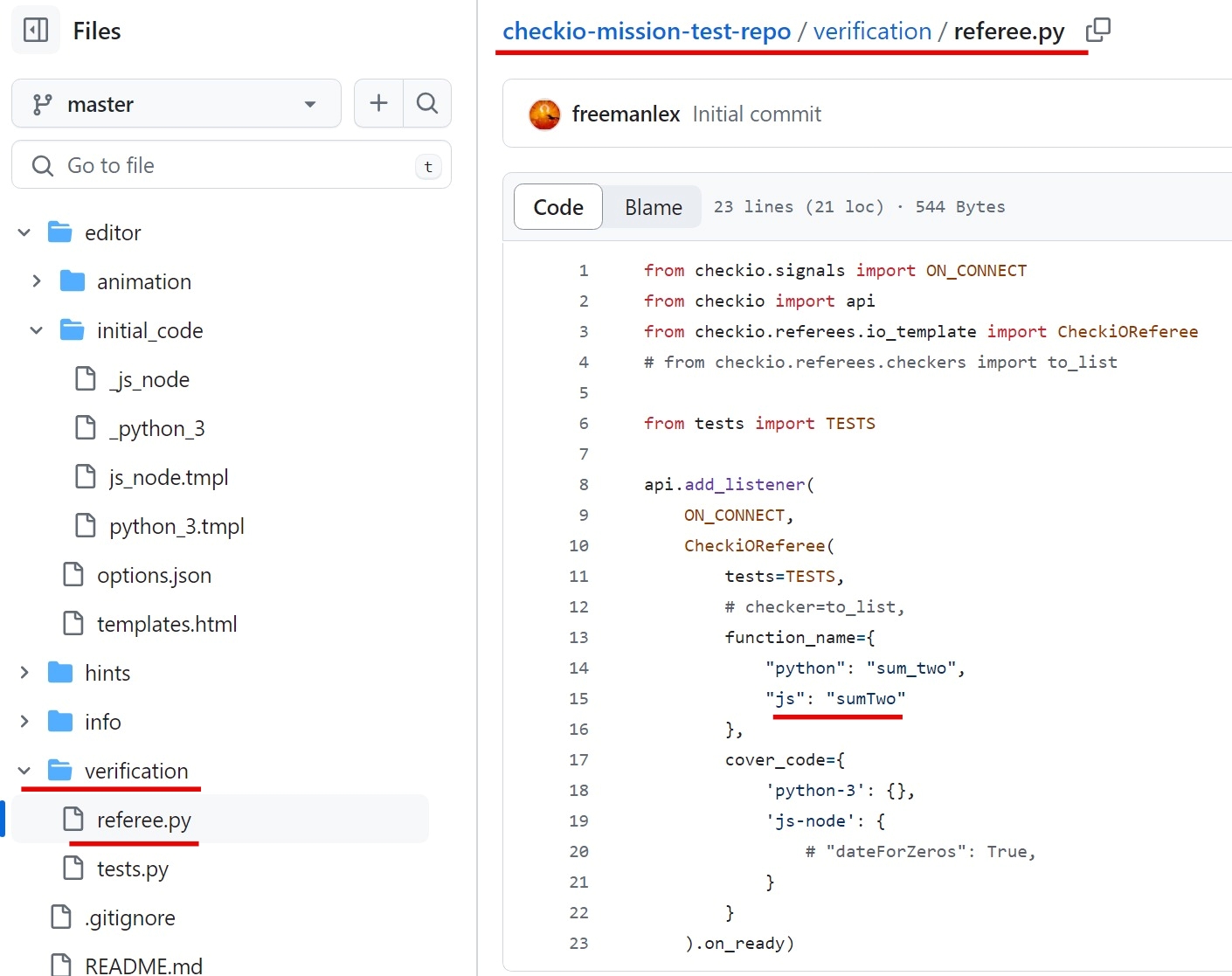This screenshot has height=976, width=1232.
Task: Open python_3.tmpl in the tree
Action: [x=176, y=526]
